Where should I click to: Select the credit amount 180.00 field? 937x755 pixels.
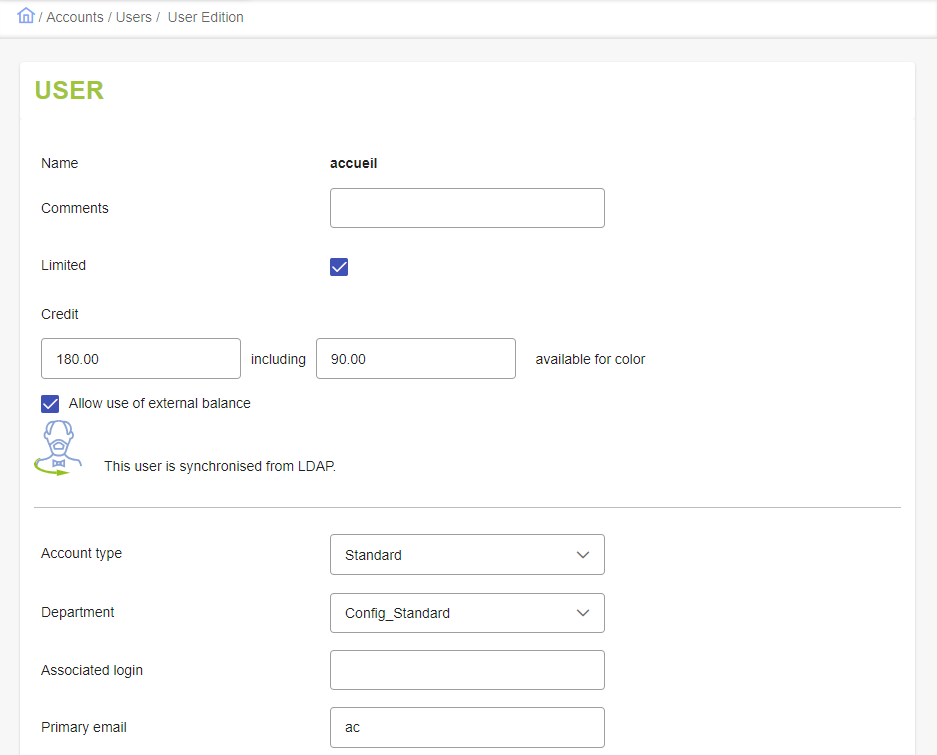click(x=141, y=359)
